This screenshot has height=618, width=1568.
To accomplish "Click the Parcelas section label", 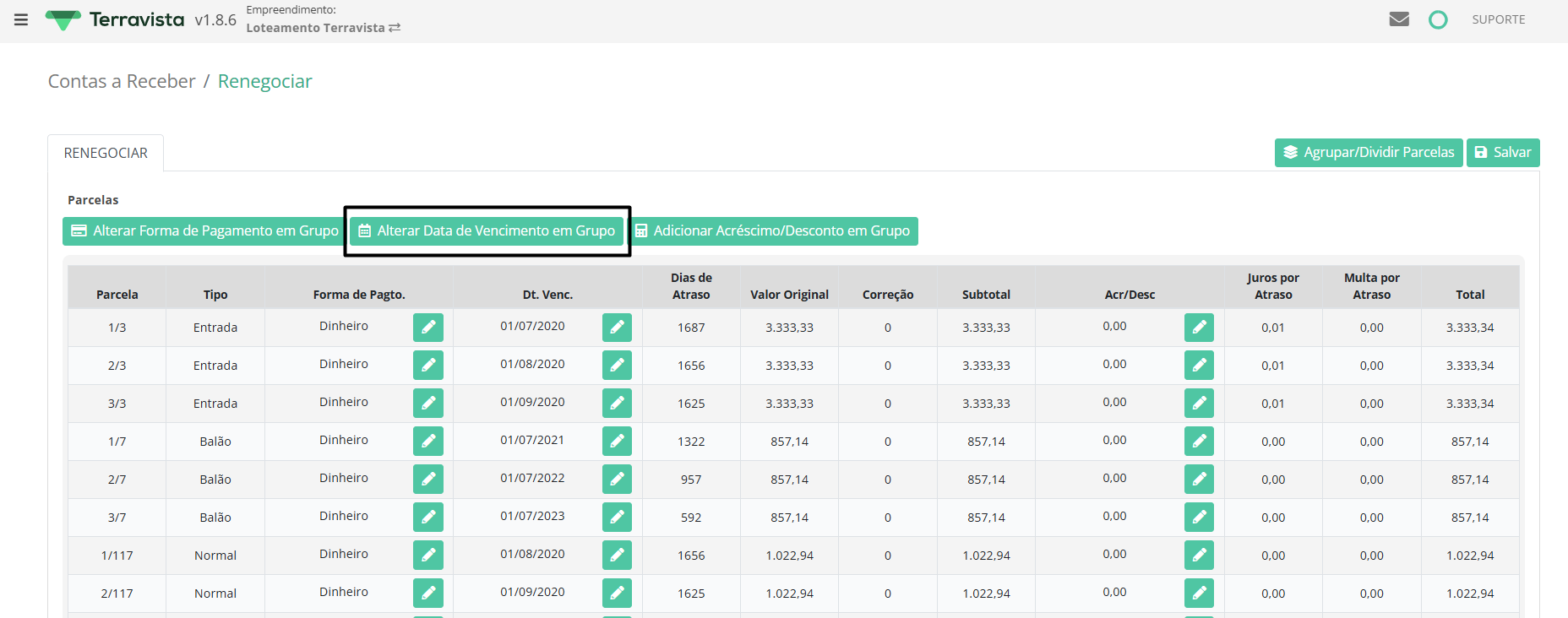I will (93, 200).
